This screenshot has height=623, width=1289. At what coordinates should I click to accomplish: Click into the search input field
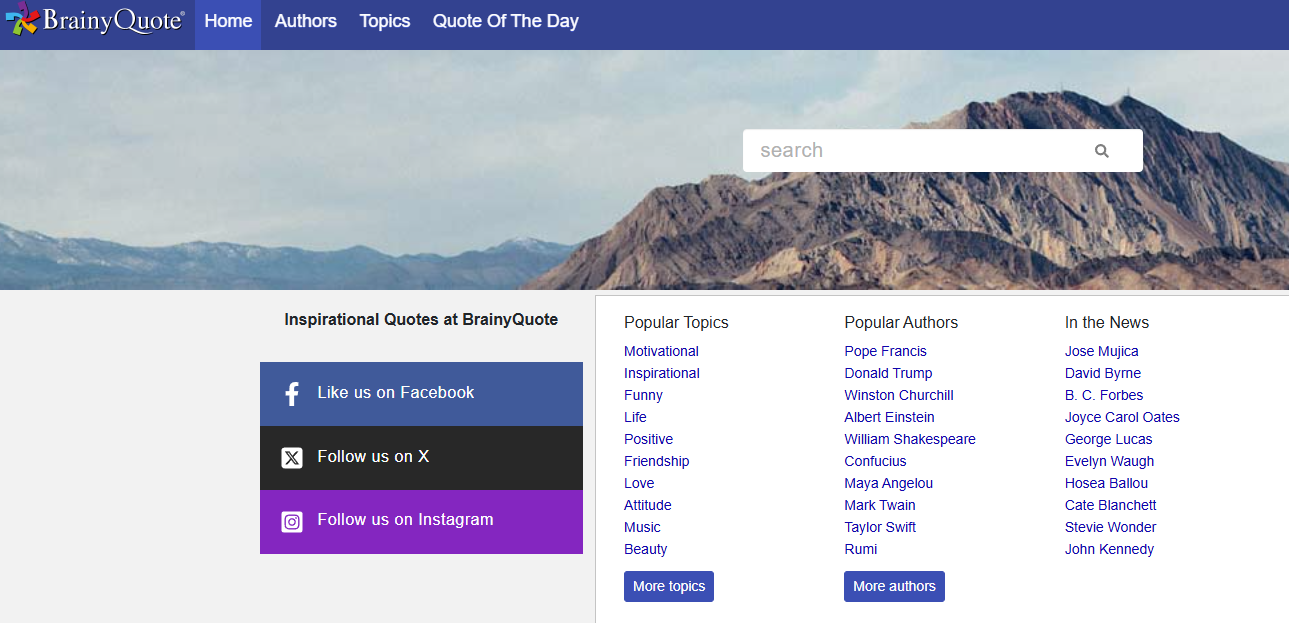[910, 151]
